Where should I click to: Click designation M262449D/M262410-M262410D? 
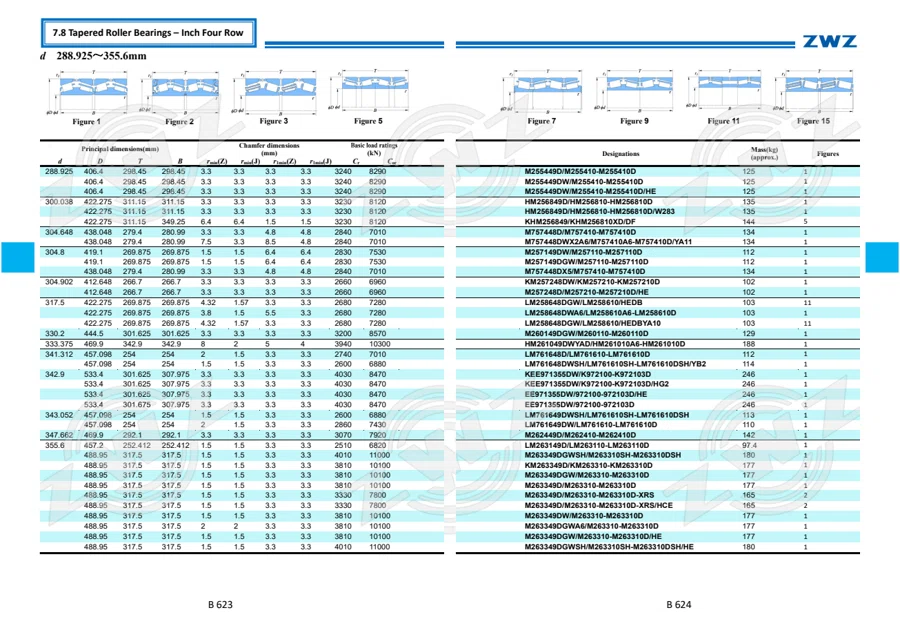coord(580,435)
